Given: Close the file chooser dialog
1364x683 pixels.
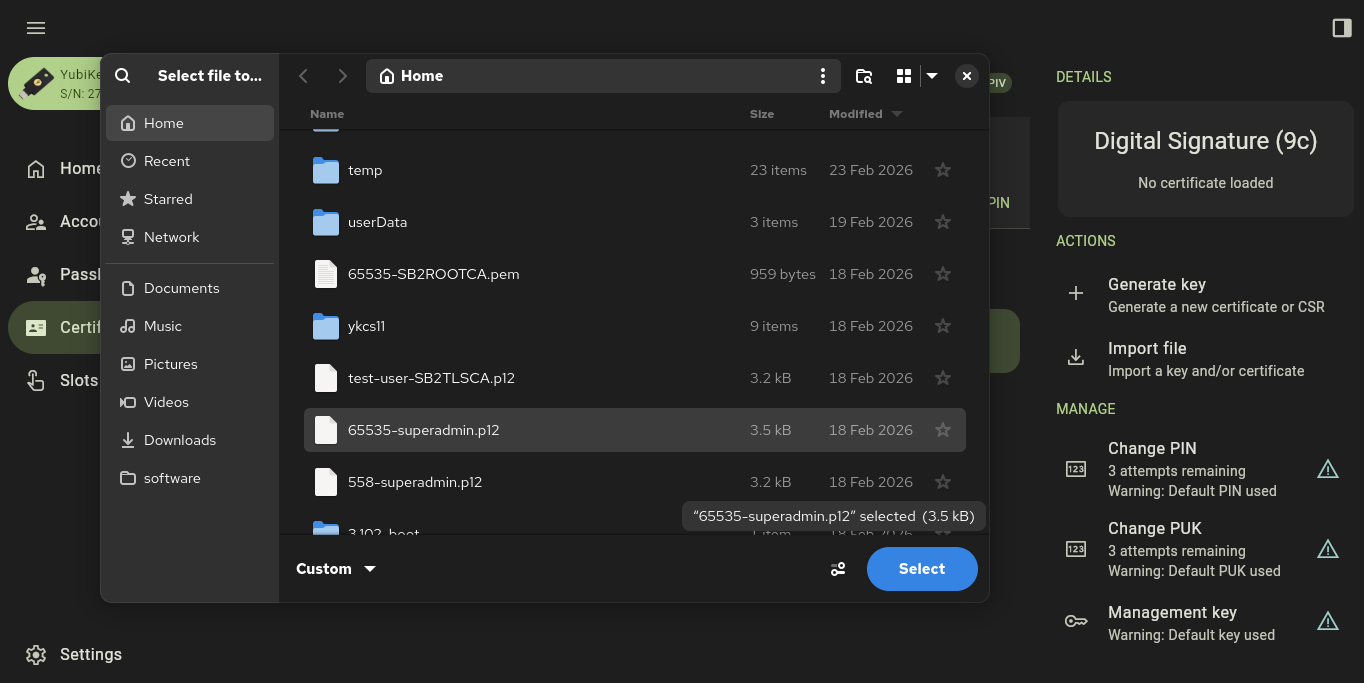Looking at the screenshot, I should (x=966, y=76).
